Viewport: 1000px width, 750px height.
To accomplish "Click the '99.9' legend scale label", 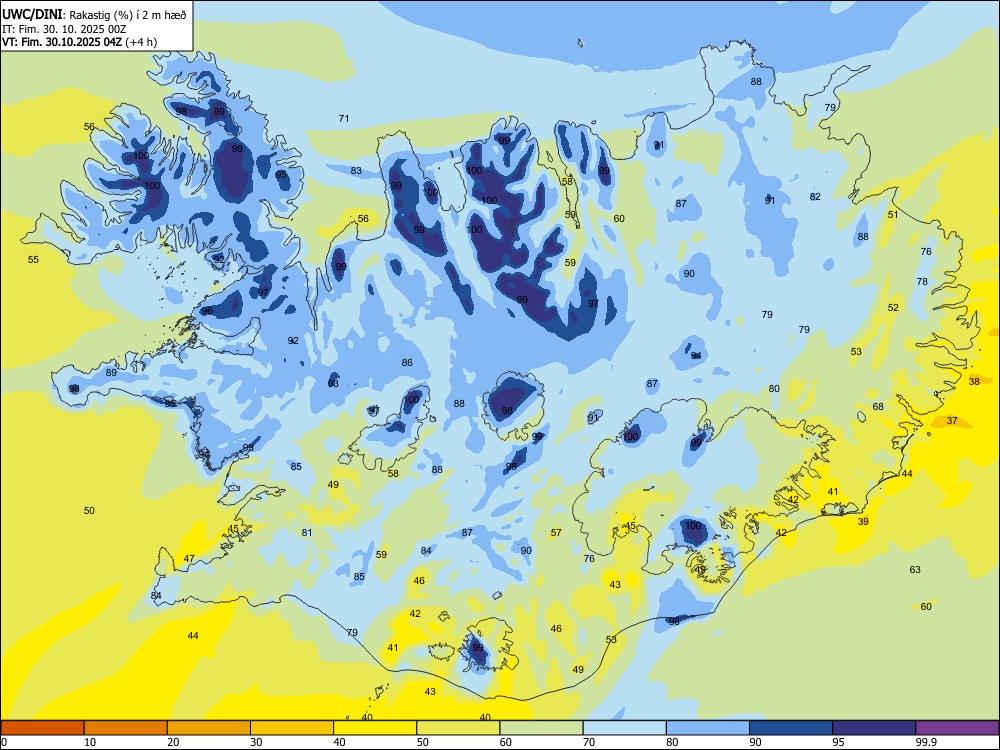I will (x=926, y=742).
